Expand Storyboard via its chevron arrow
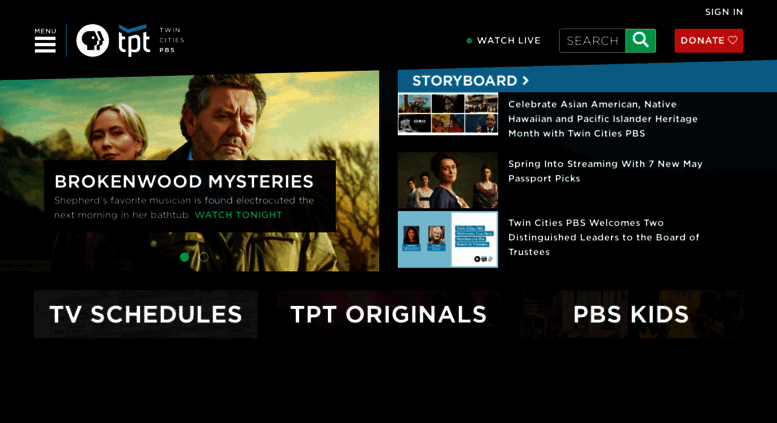Screen dimensions: 777x423 pos(525,80)
